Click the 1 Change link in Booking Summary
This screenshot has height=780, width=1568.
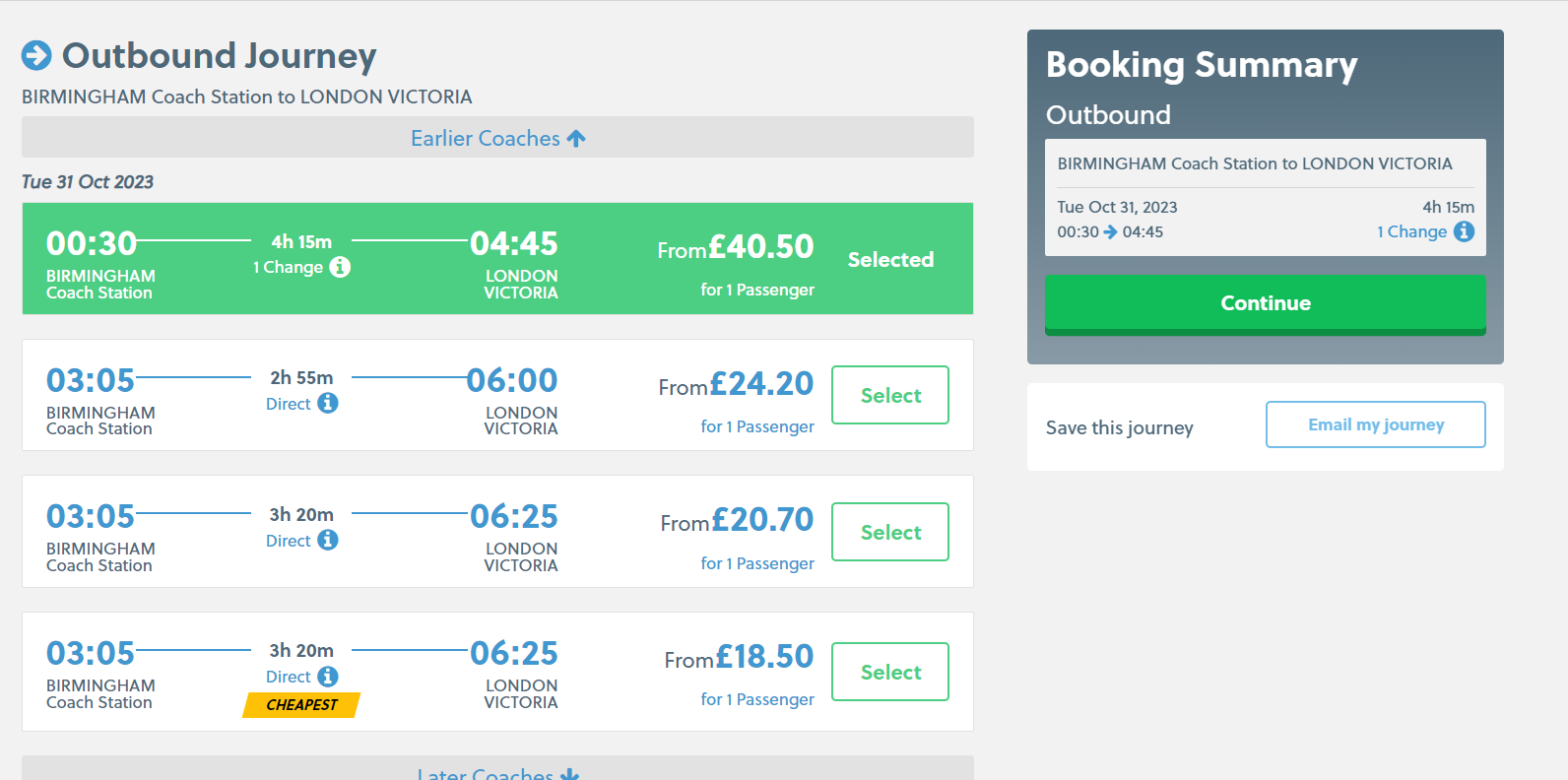point(1411,231)
